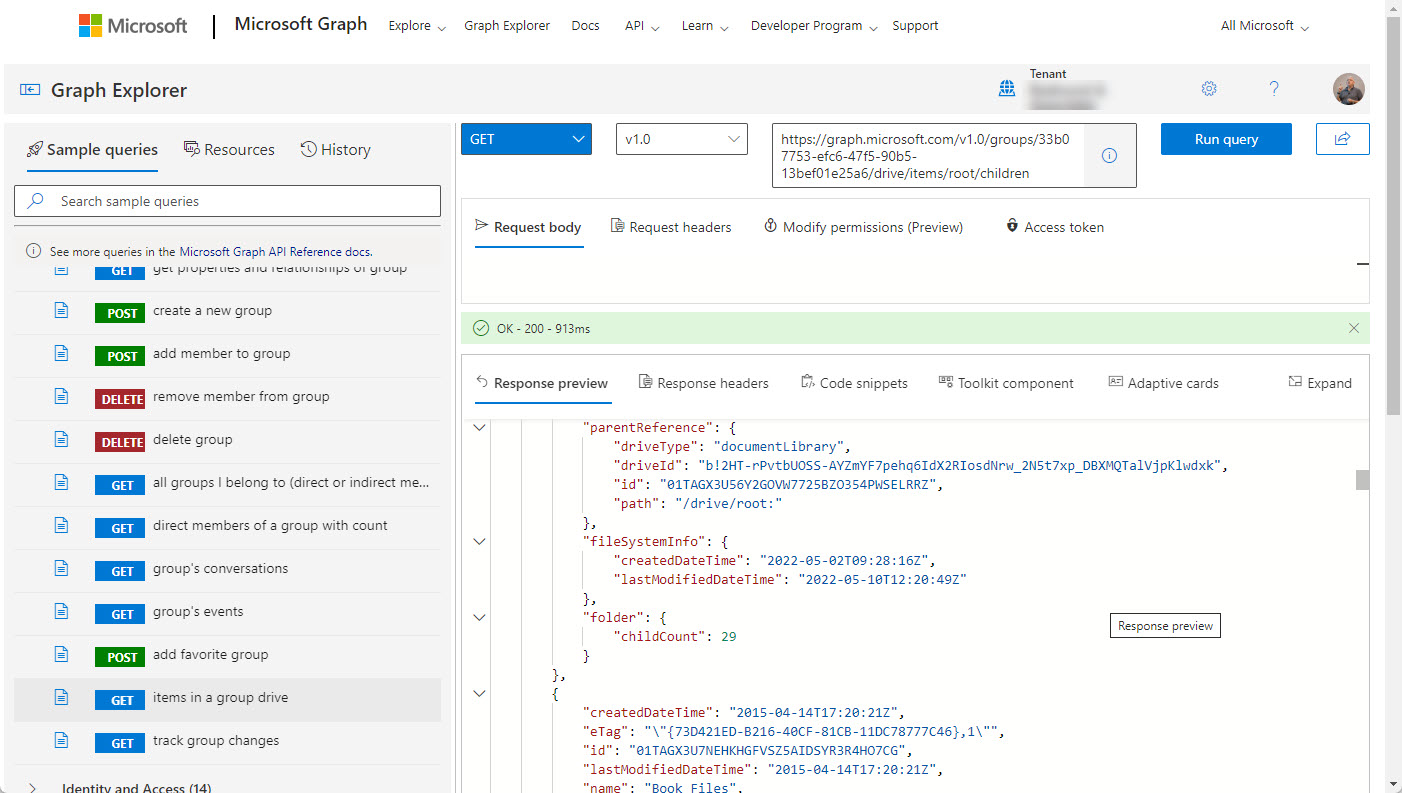
Task: Expand the API navigation menu
Action: (642, 26)
